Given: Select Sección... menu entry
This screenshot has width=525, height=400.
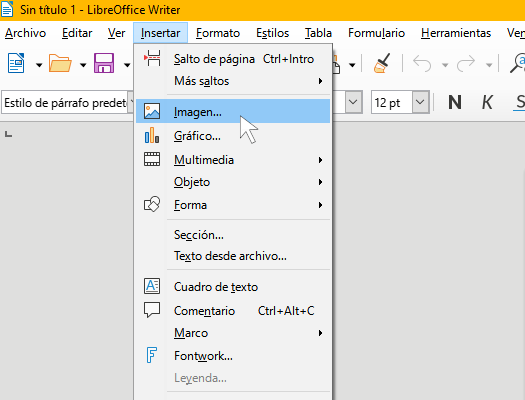Looking at the screenshot, I should (233, 235).
